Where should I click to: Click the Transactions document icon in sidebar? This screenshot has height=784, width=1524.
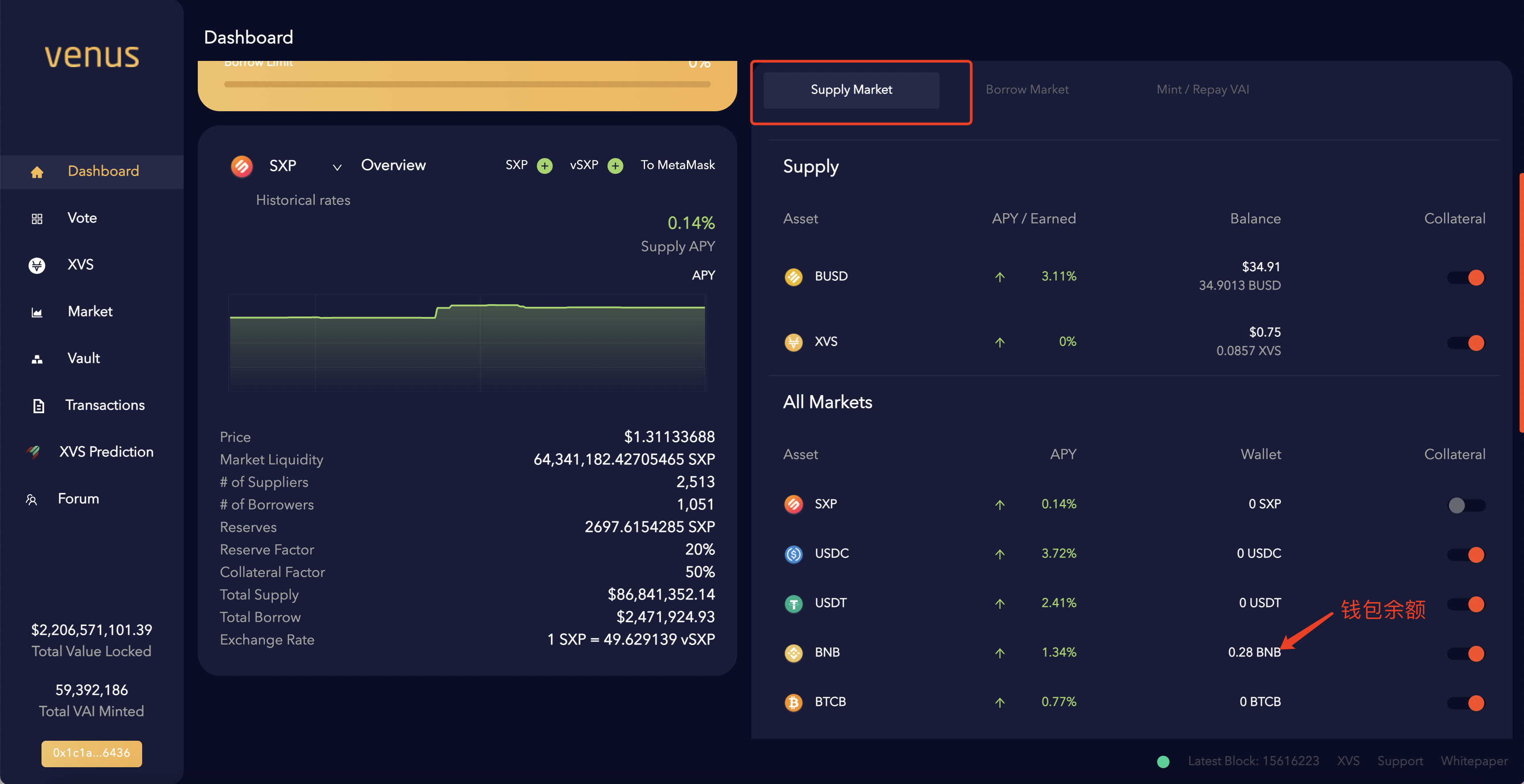click(38, 406)
